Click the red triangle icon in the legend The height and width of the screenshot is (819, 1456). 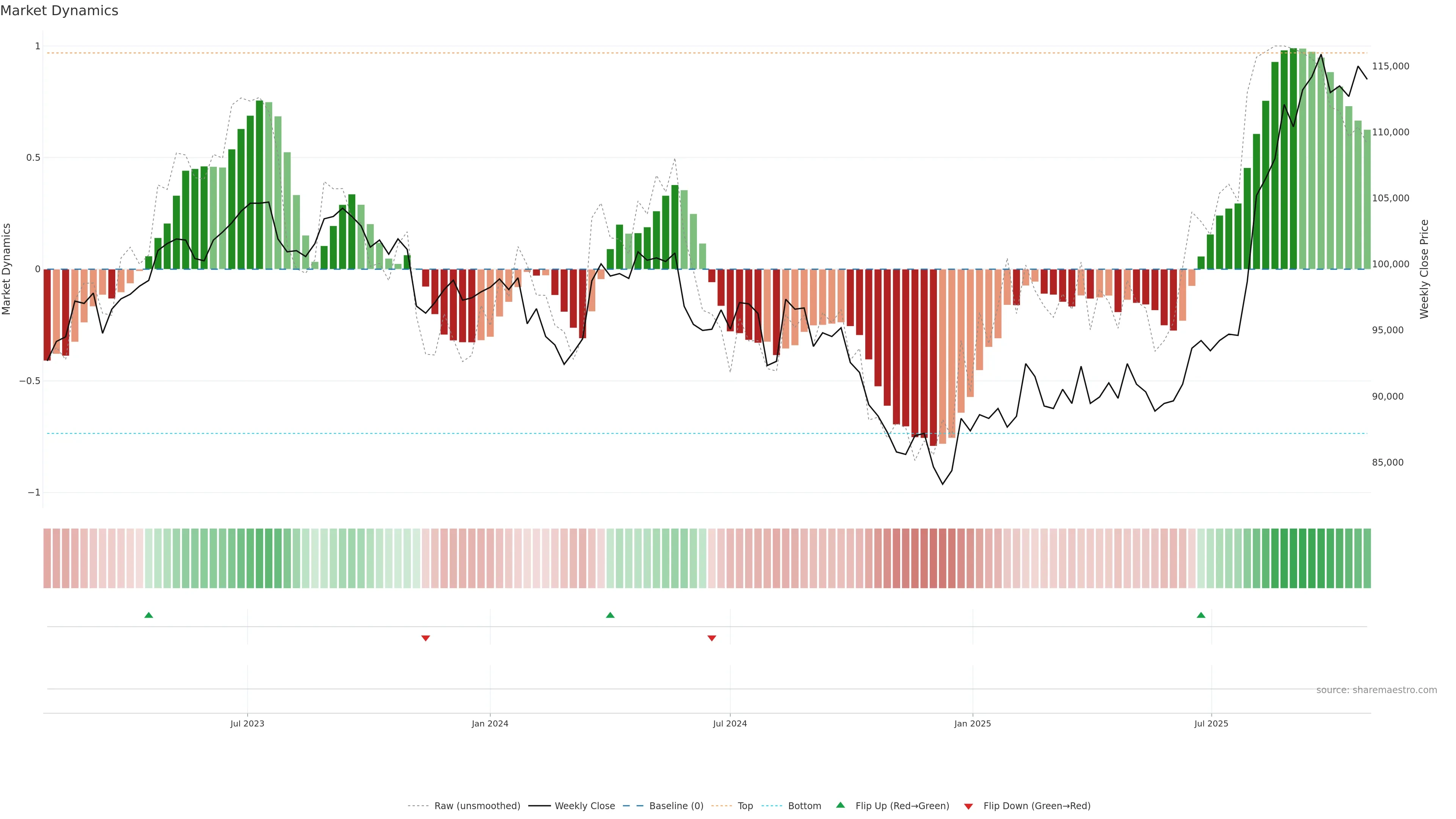point(968,806)
